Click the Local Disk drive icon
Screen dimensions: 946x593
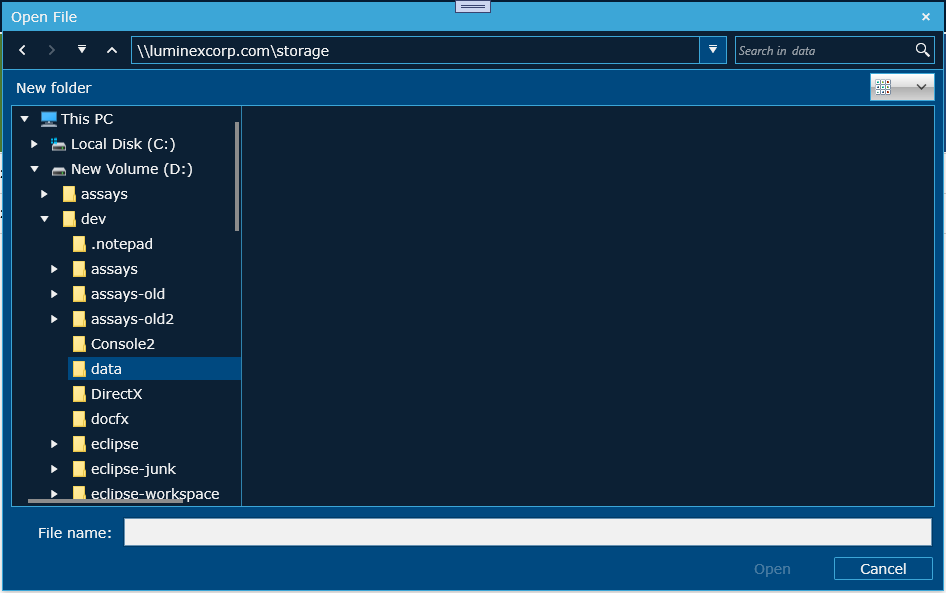59,144
